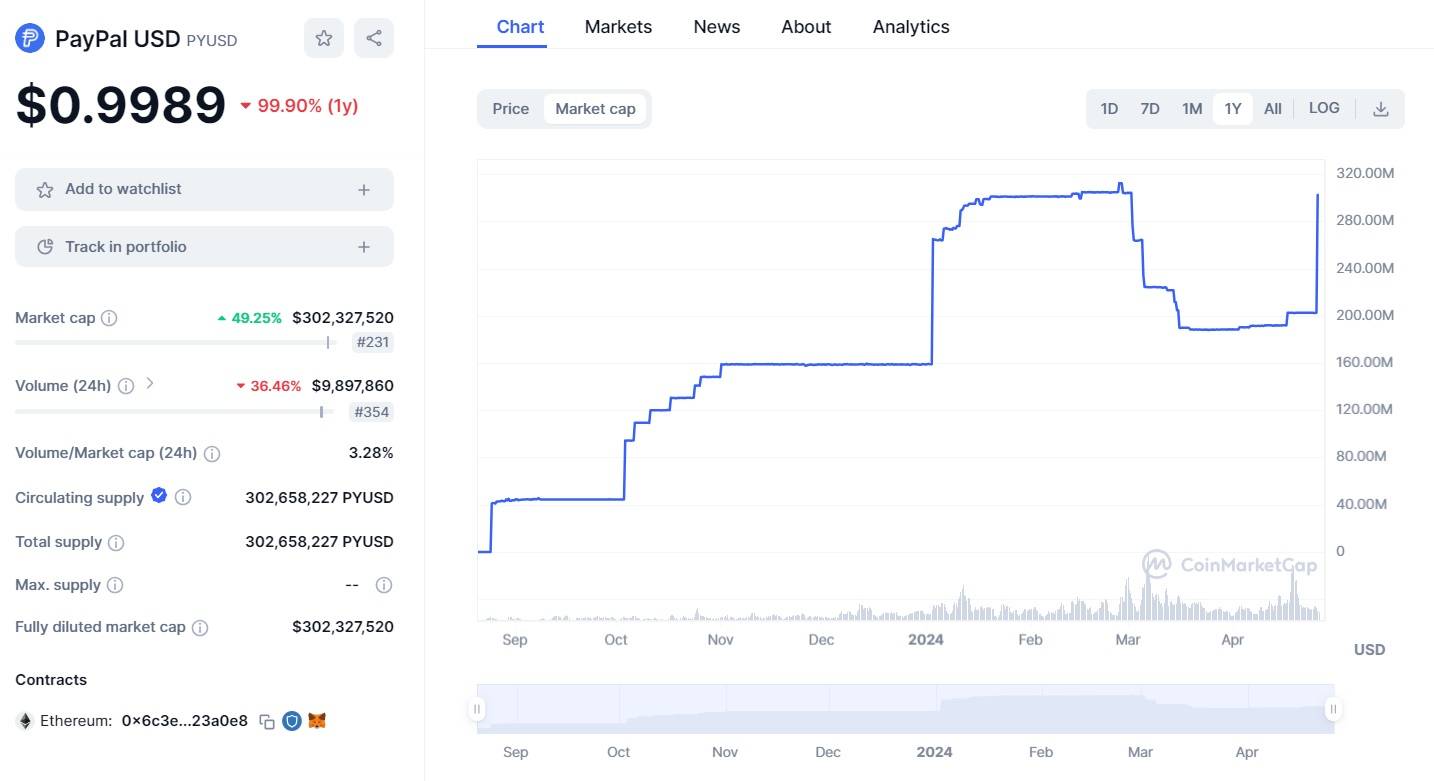Open Volume (24h) info icon
Screen dimensions: 1434x781
point(126,386)
